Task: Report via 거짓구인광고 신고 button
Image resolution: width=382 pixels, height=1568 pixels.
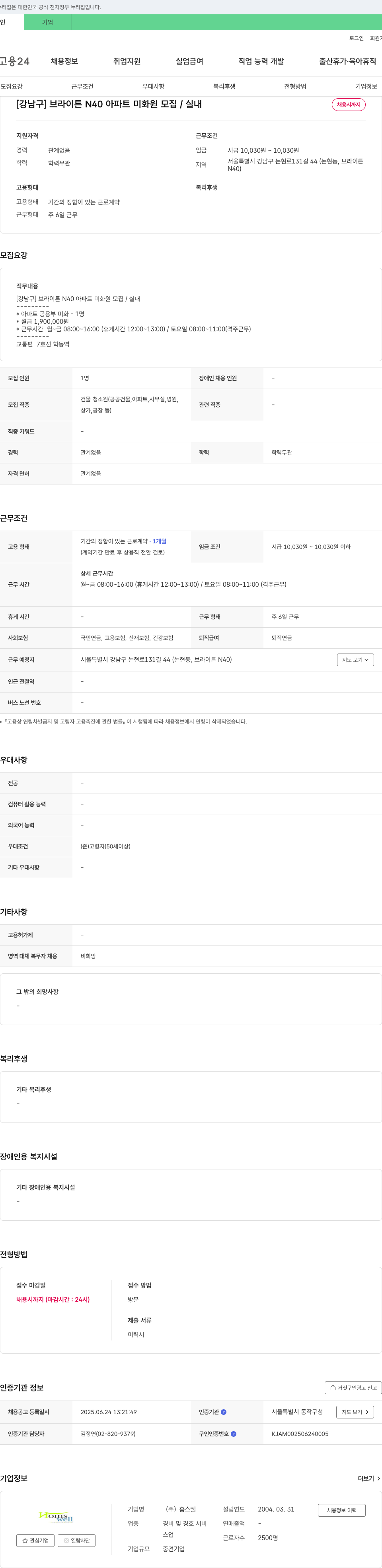Action: pos(353,1388)
